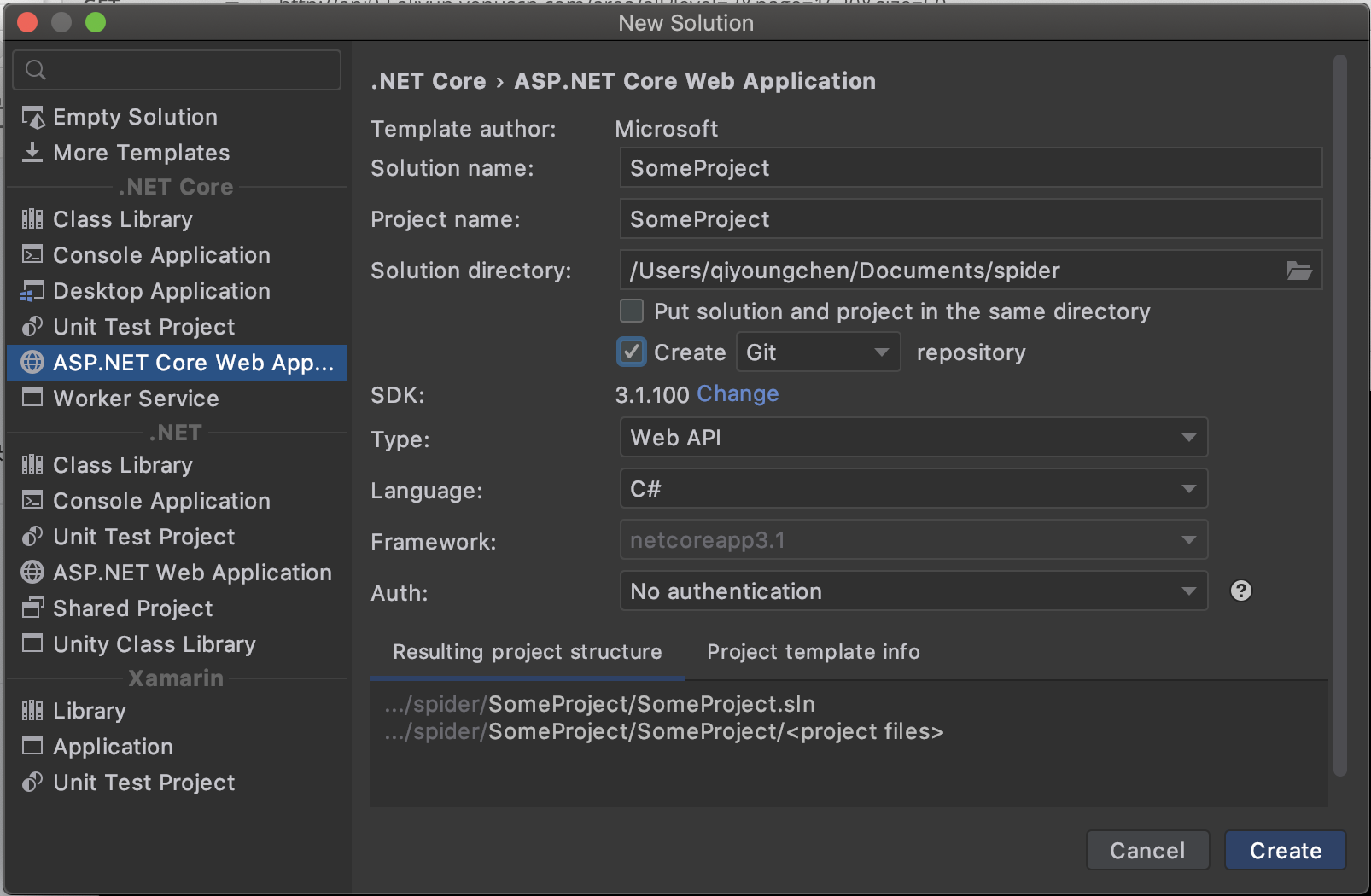Click the template search field

[x=176, y=69]
